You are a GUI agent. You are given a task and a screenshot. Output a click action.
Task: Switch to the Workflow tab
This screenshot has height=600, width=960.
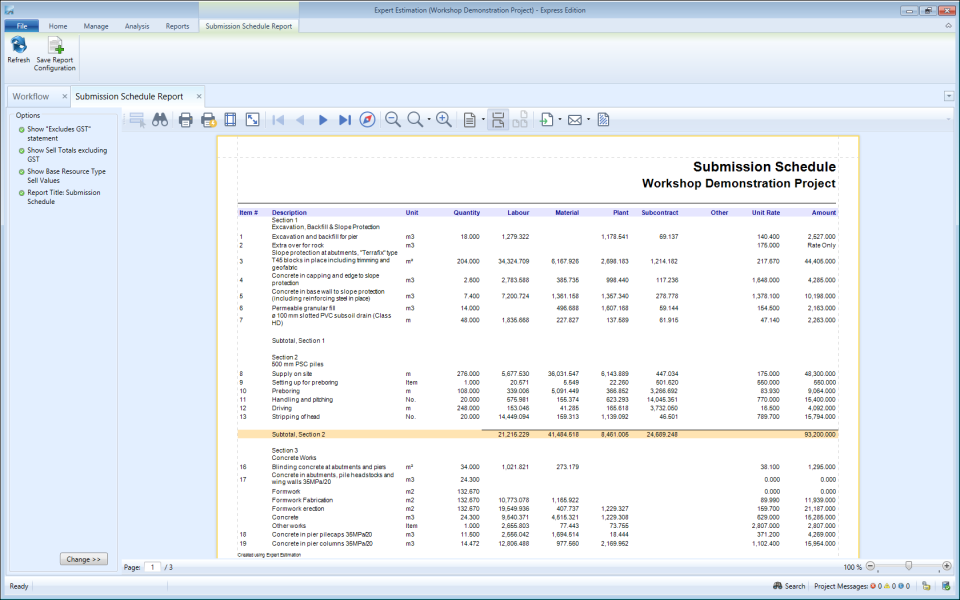coord(31,96)
